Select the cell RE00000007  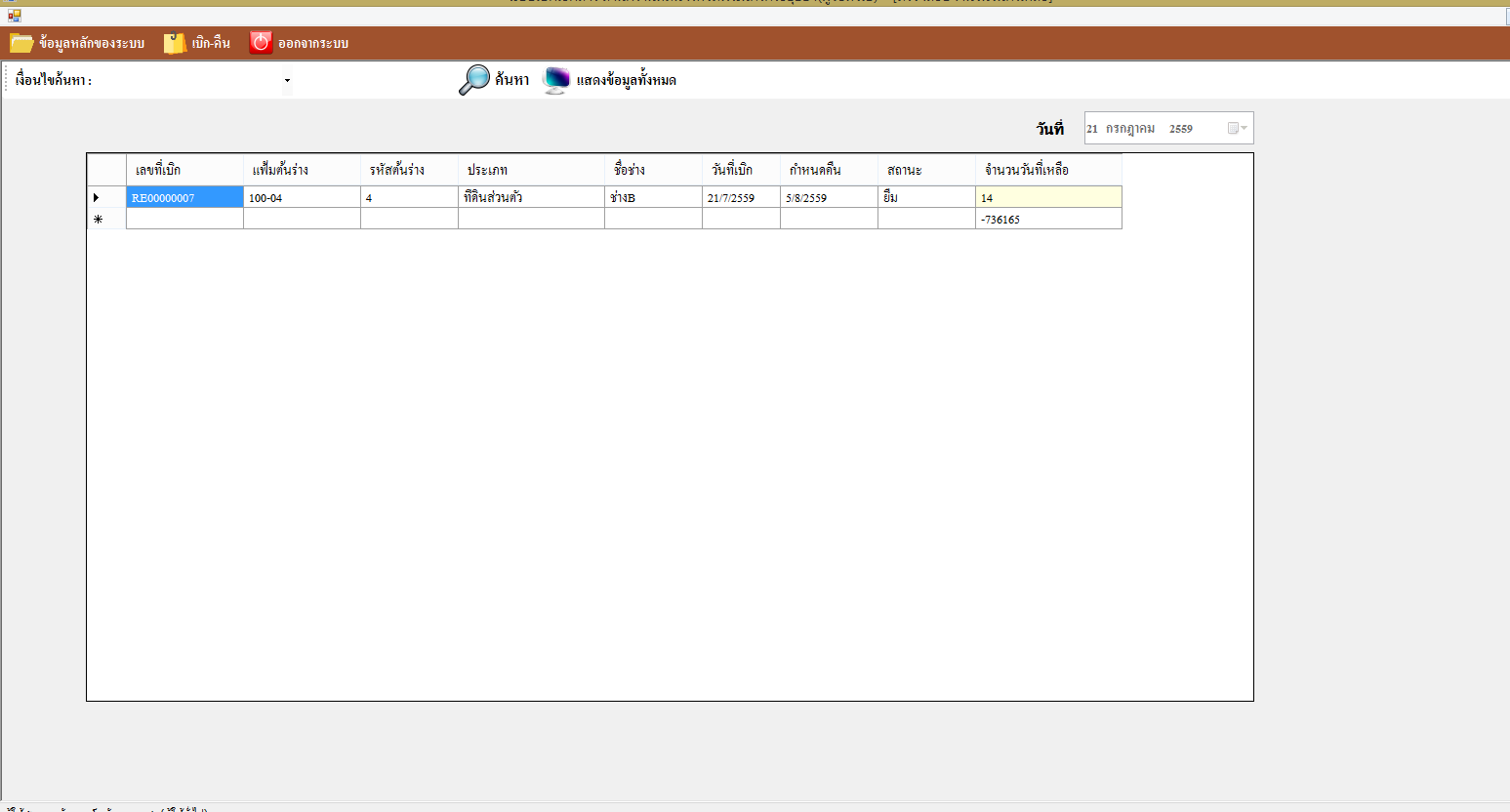click(184, 197)
